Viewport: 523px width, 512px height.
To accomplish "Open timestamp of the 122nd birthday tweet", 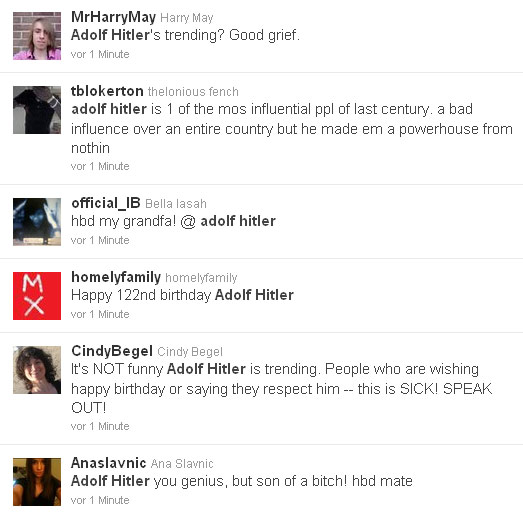I will [x=100, y=314].
